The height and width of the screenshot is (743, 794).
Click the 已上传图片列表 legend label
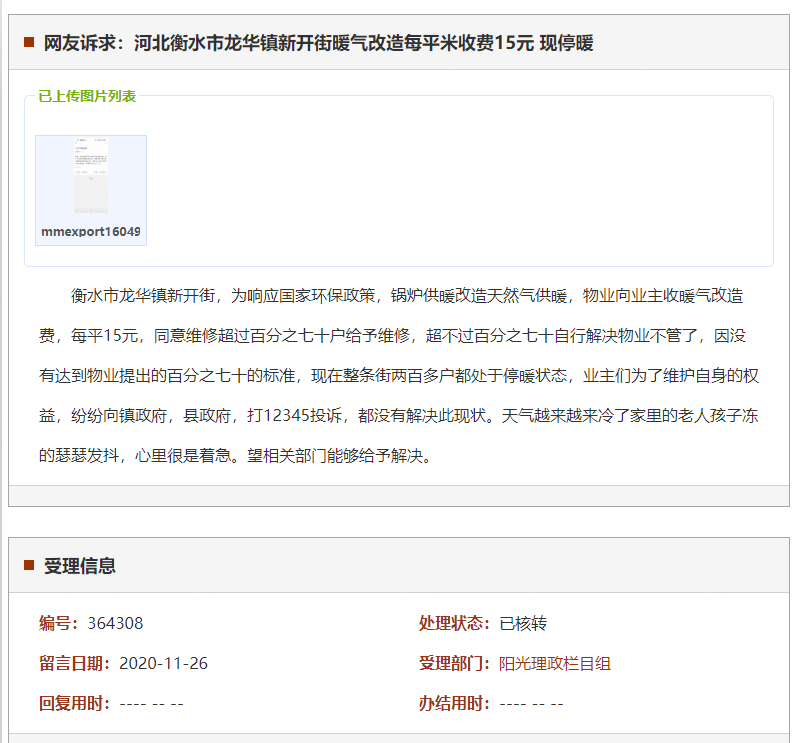click(87, 96)
